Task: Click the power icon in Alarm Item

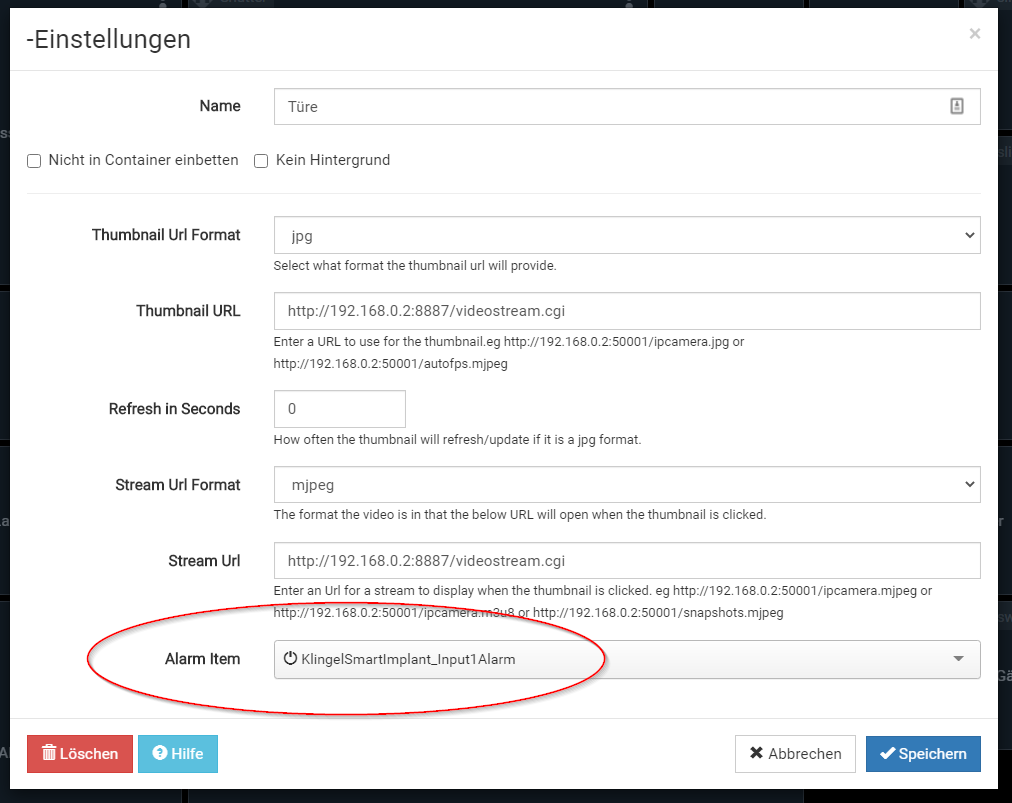Action: tap(291, 659)
